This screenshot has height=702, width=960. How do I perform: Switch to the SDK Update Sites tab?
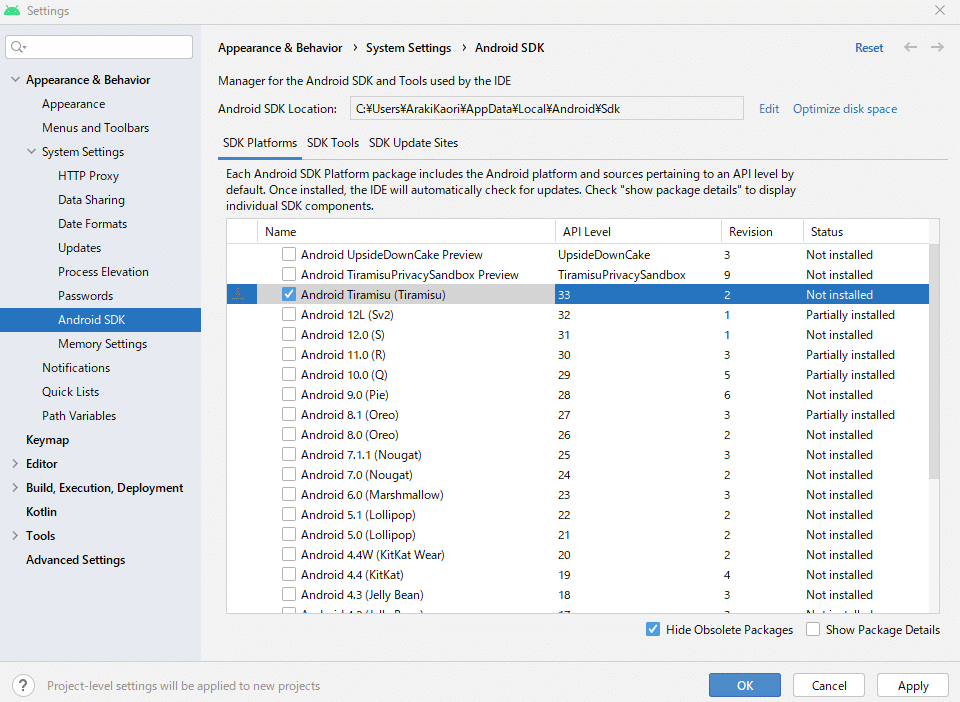click(x=413, y=143)
